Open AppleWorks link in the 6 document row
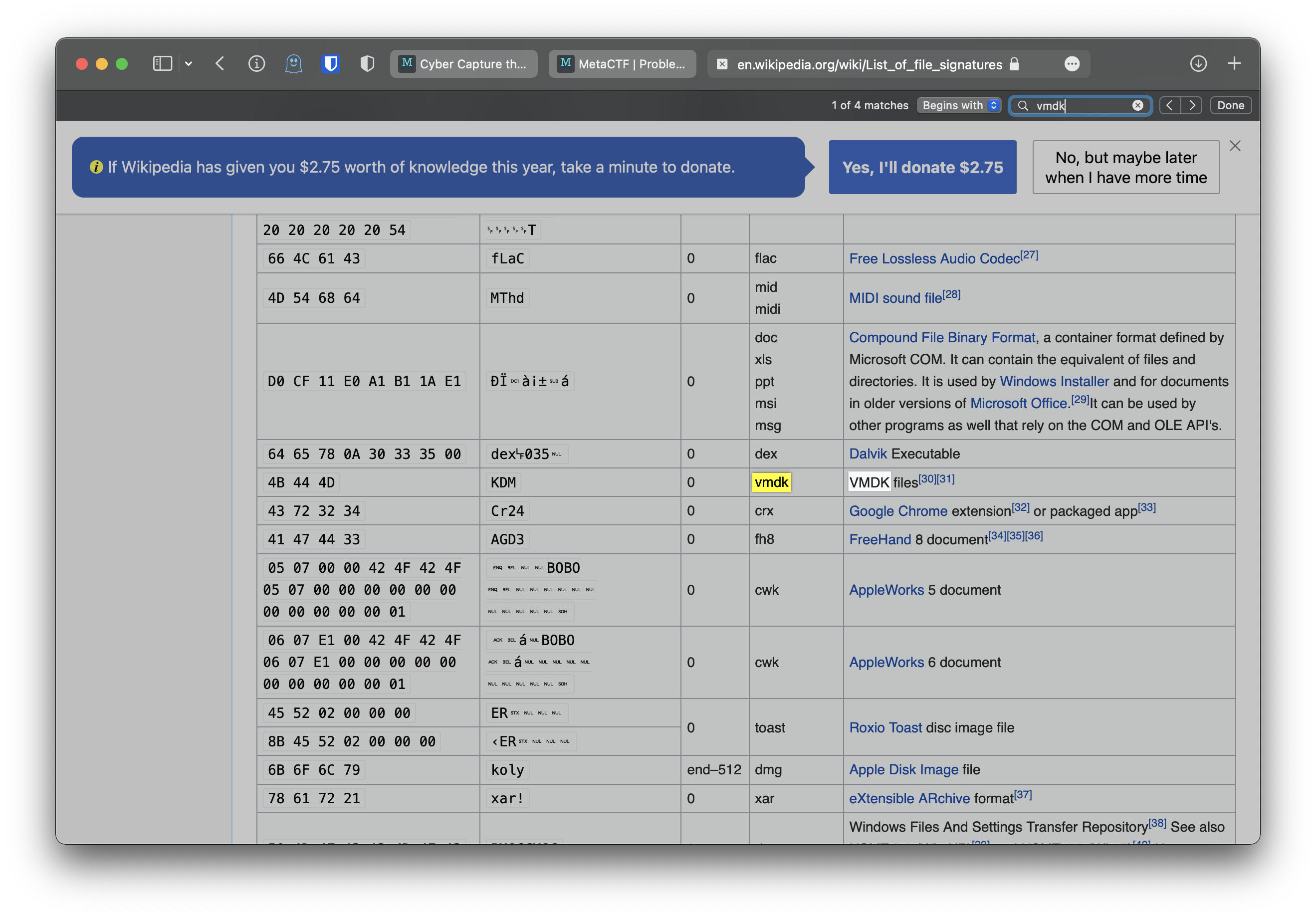The width and height of the screenshot is (1316, 918). tap(886, 662)
